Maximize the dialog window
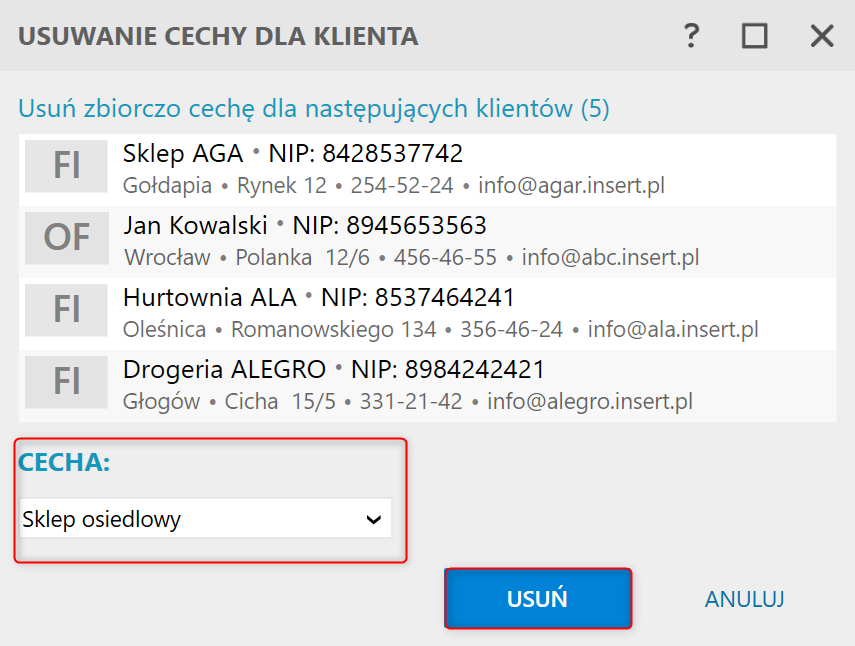The height and width of the screenshot is (646, 855). (x=755, y=37)
